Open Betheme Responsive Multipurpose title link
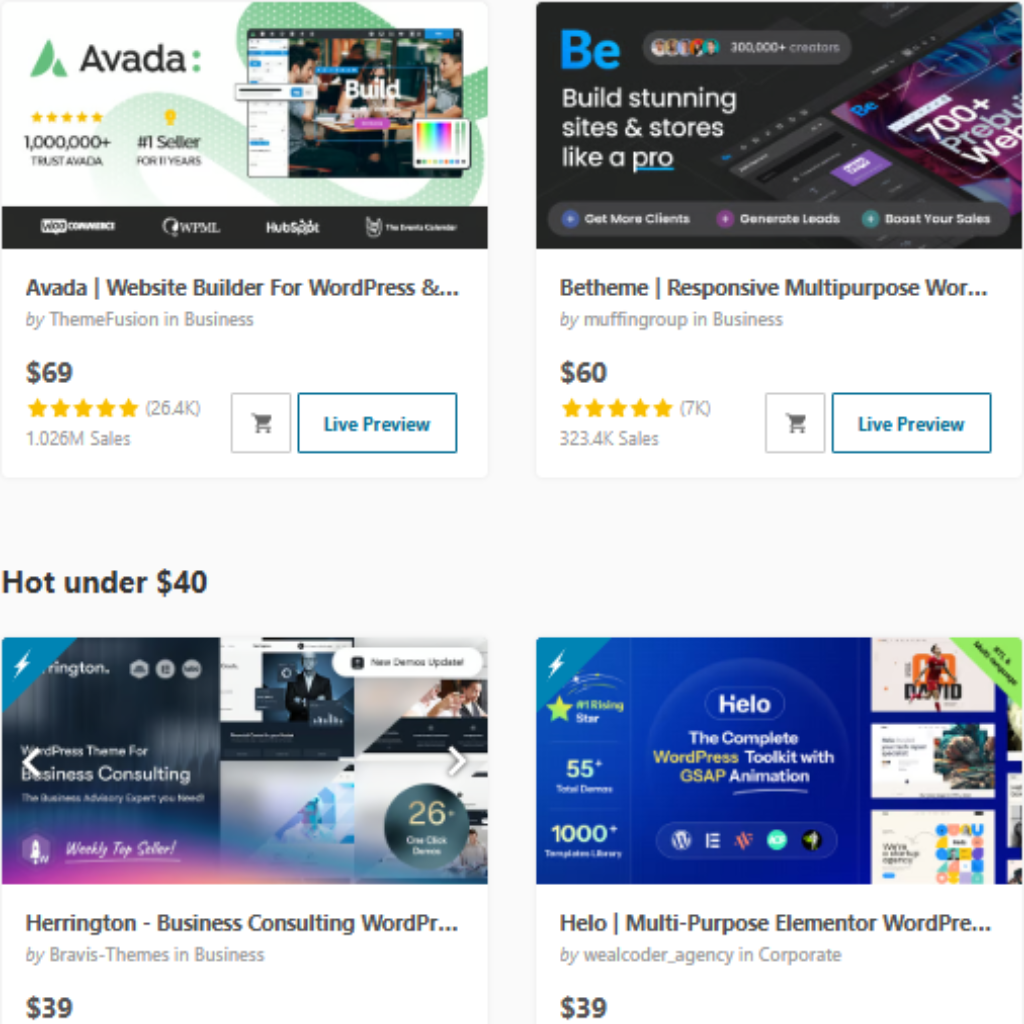The image size is (1024, 1024). [773, 288]
